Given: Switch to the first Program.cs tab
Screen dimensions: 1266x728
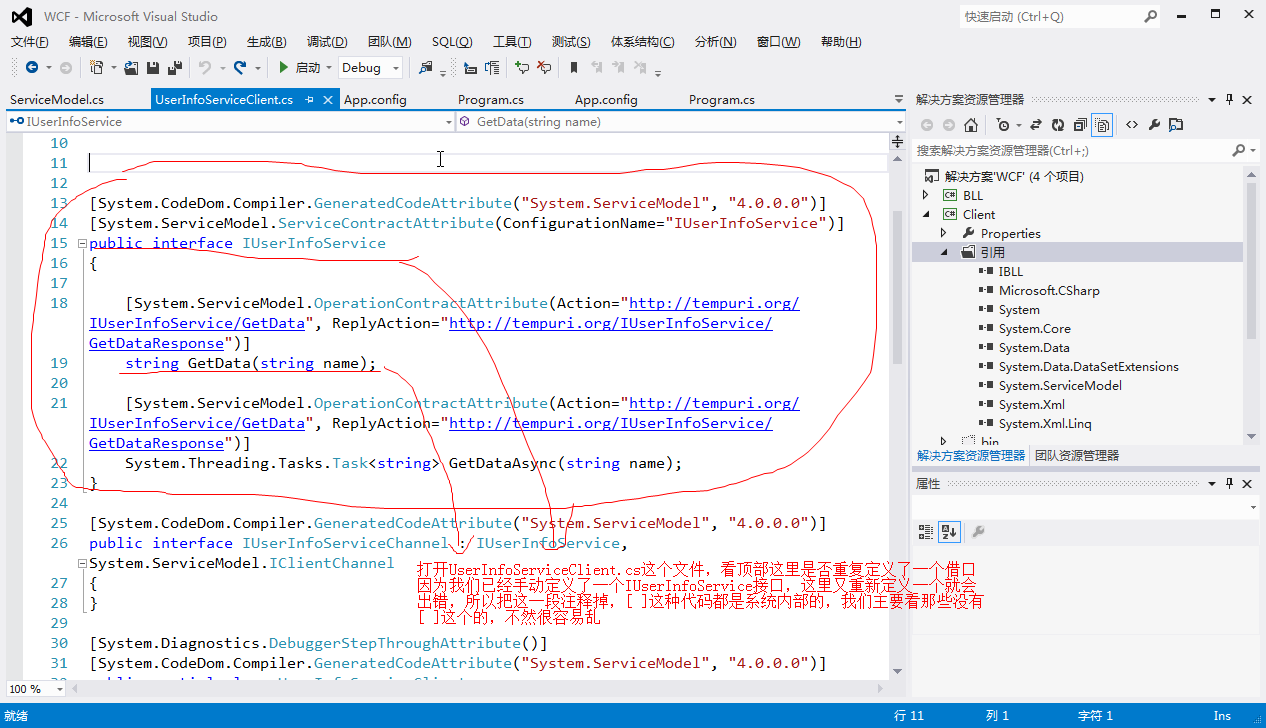Looking at the screenshot, I should pyautogui.click(x=491, y=100).
